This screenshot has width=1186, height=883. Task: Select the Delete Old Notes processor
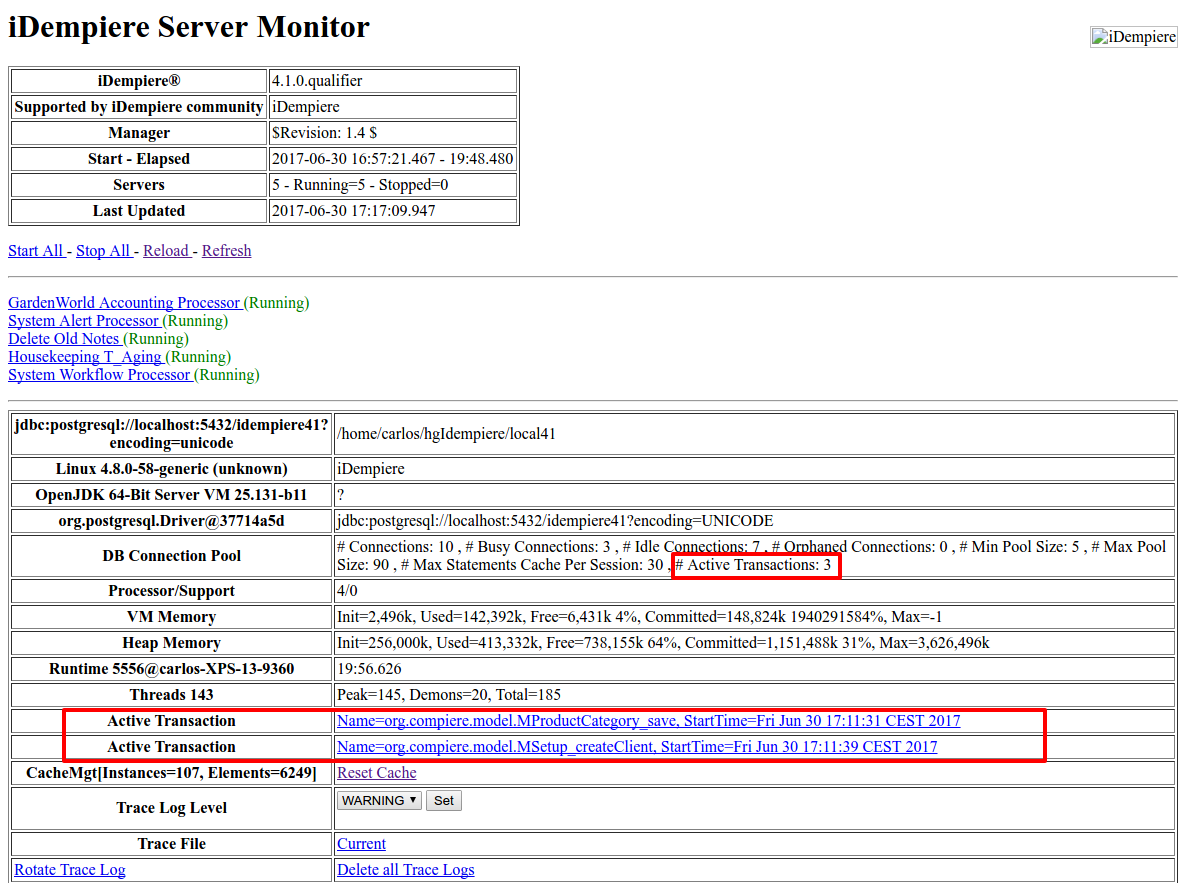64,339
